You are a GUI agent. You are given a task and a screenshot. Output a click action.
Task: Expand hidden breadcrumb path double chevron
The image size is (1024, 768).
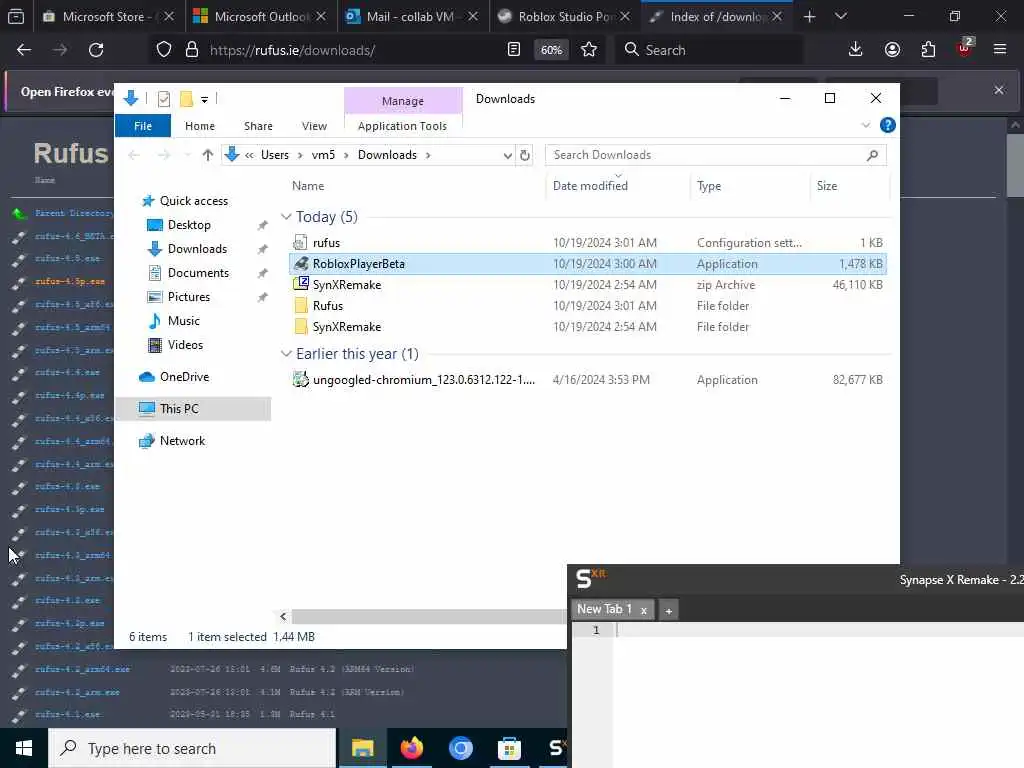(x=249, y=155)
